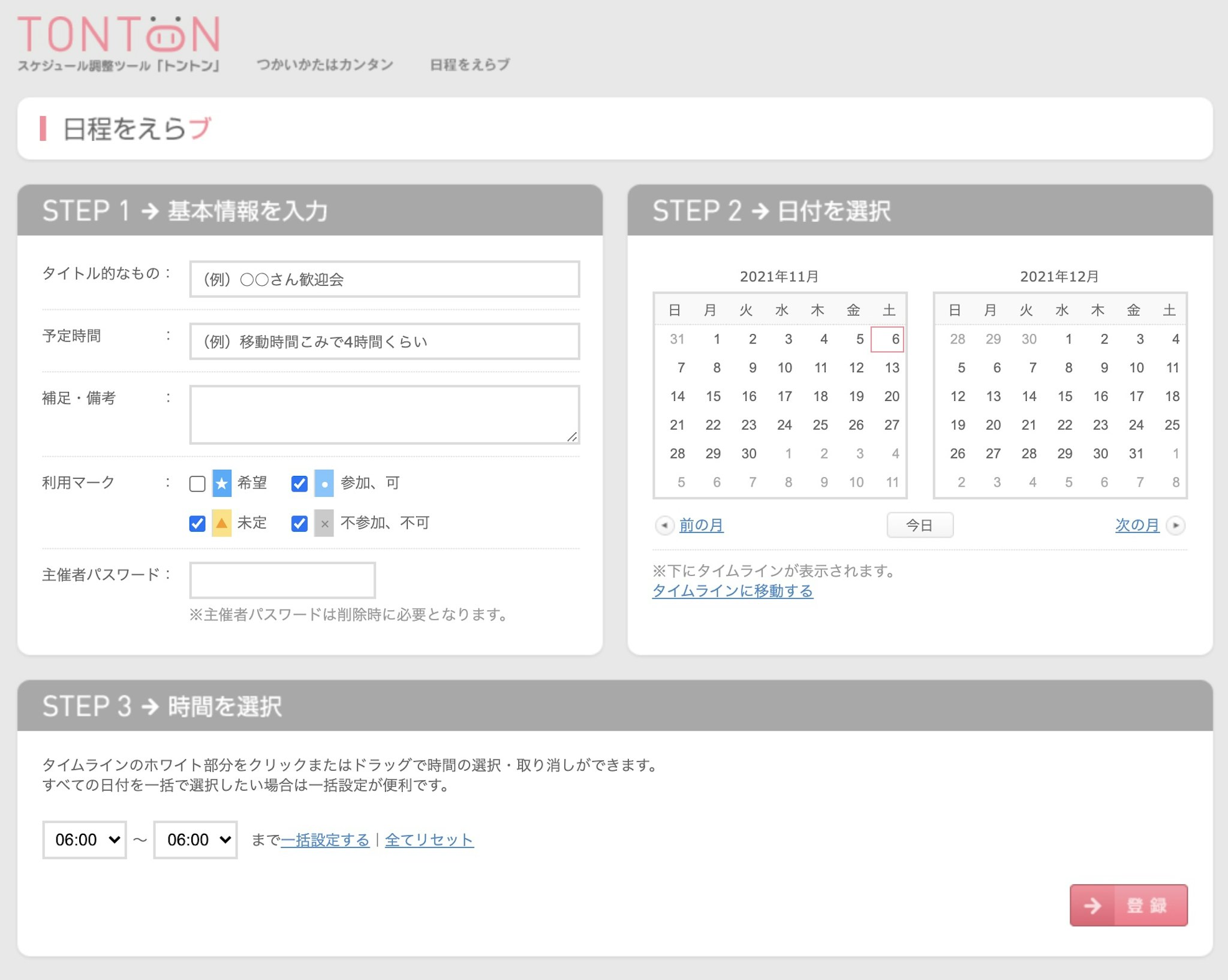Uncheck the 未定 checkbox
Image resolution: width=1228 pixels, height=980 pixels.
197,523
